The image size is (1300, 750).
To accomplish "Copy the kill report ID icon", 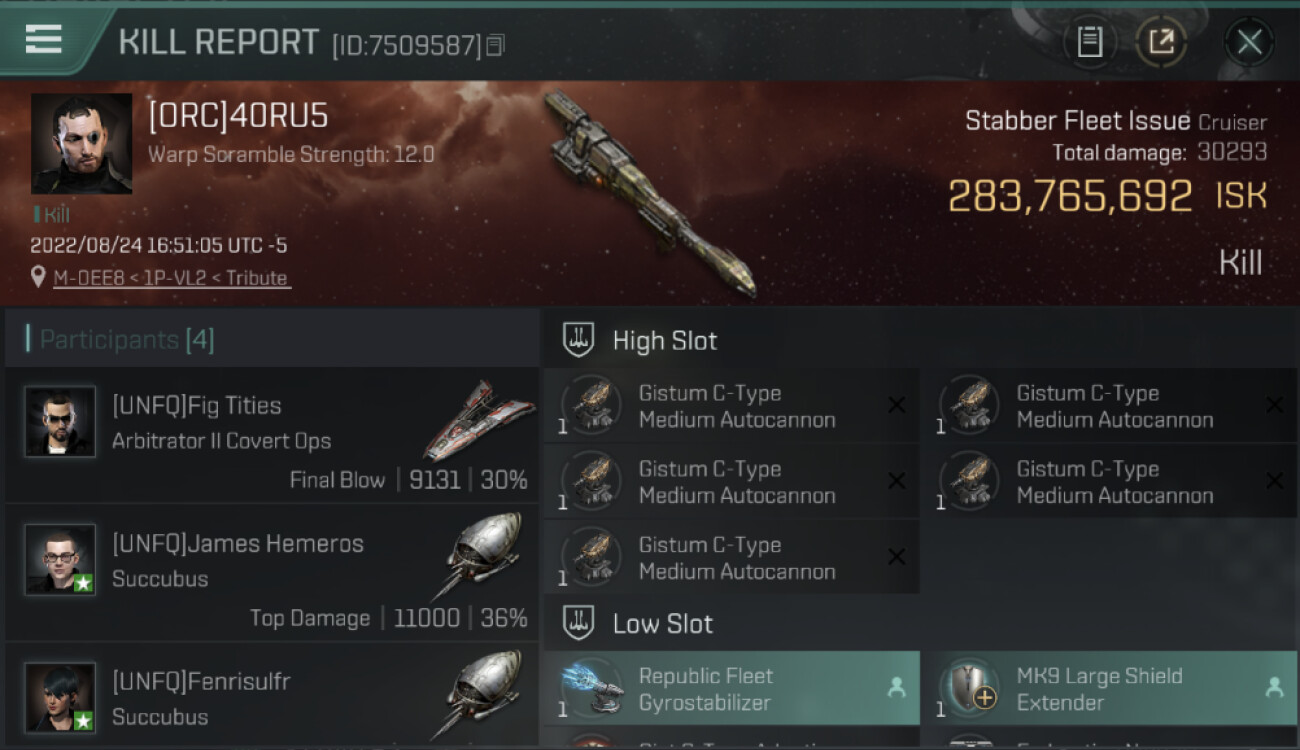I will [496, 45].
